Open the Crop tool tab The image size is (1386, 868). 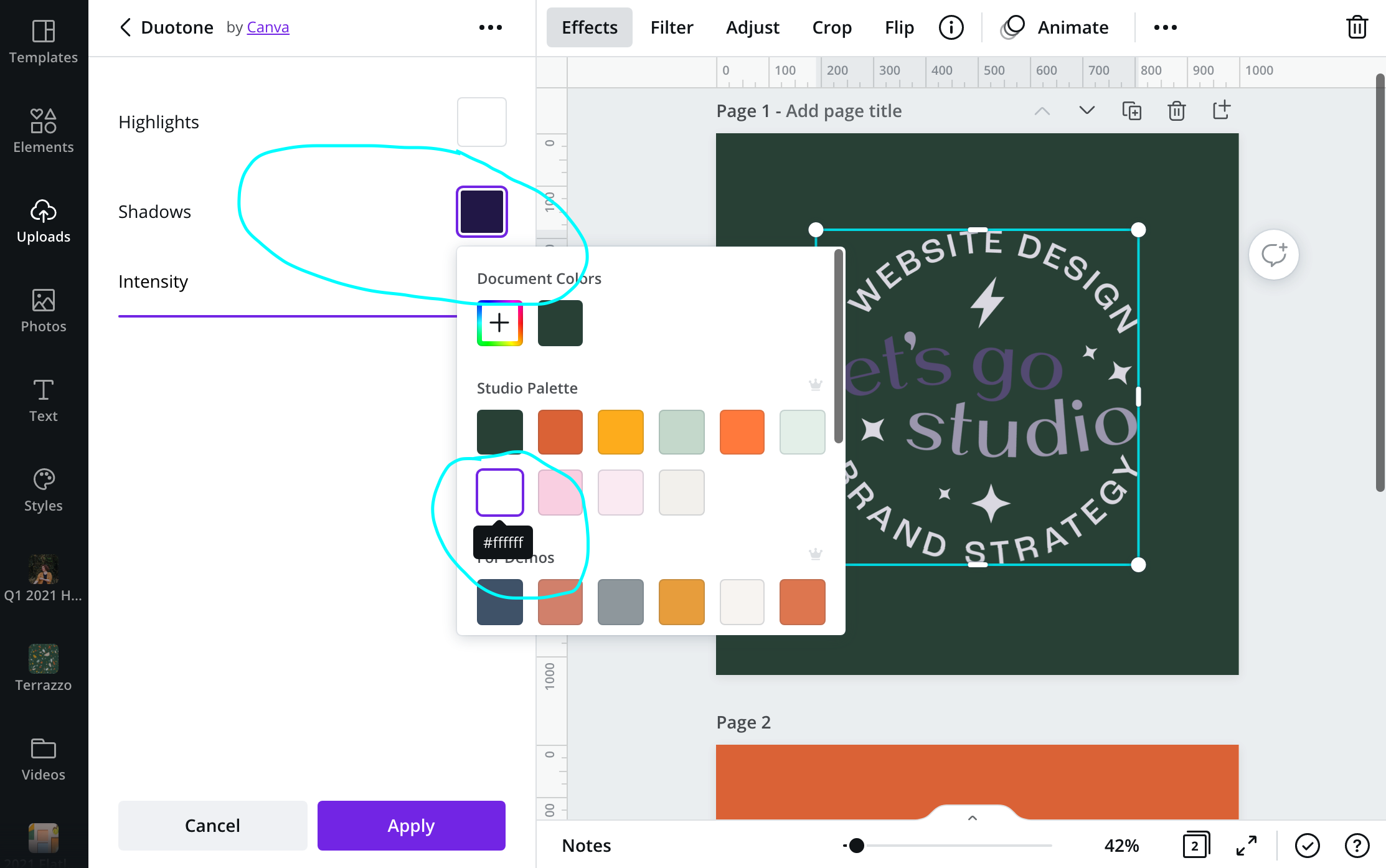[x=831, y=27]
